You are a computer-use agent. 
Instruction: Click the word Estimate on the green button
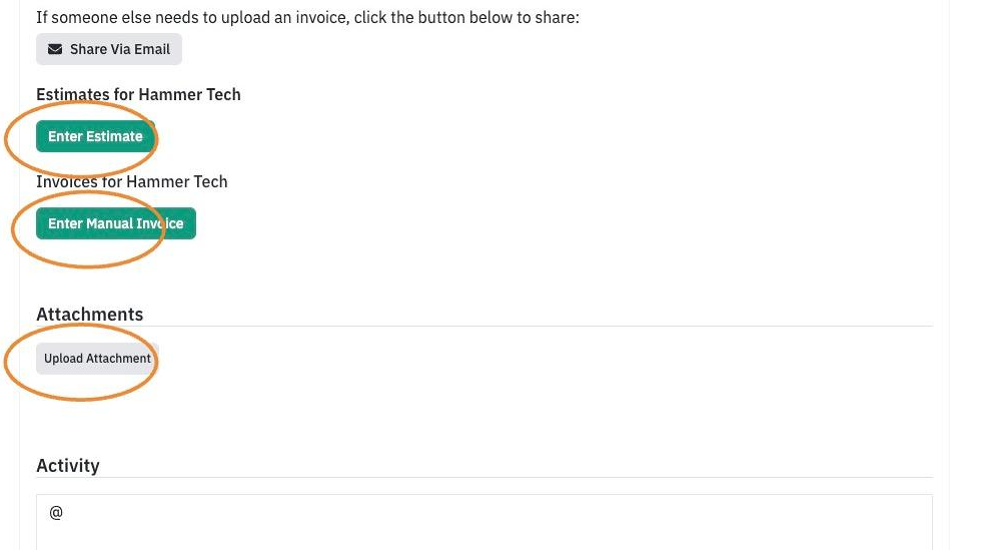click(114, 136)
